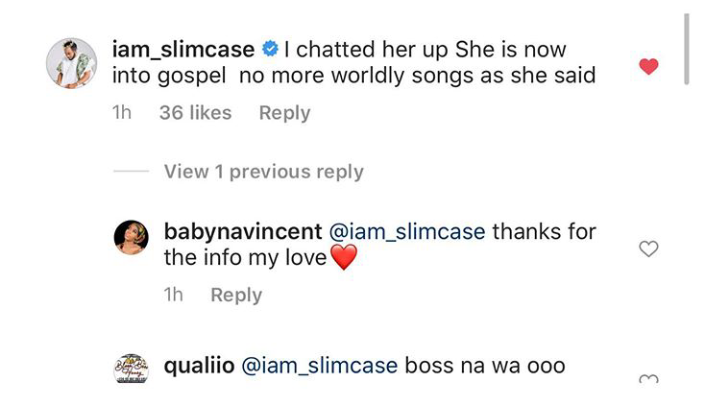Click the vertical scrollbar on the right
This screenshot has height=413, width=720.
point(686,48)
